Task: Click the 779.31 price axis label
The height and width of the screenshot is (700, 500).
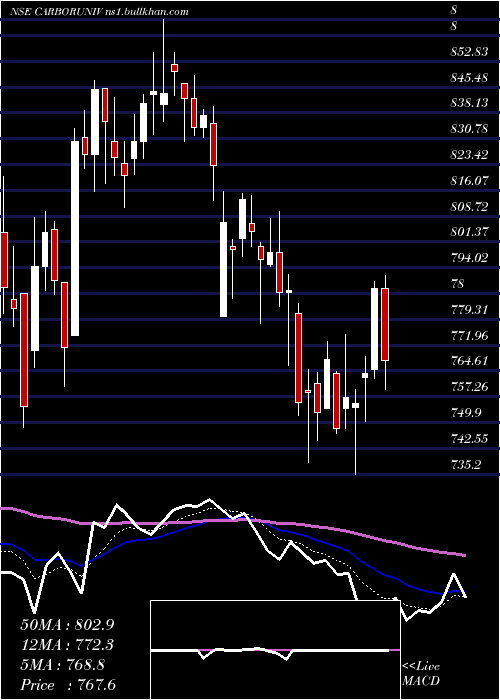Action: pos(469,309)
